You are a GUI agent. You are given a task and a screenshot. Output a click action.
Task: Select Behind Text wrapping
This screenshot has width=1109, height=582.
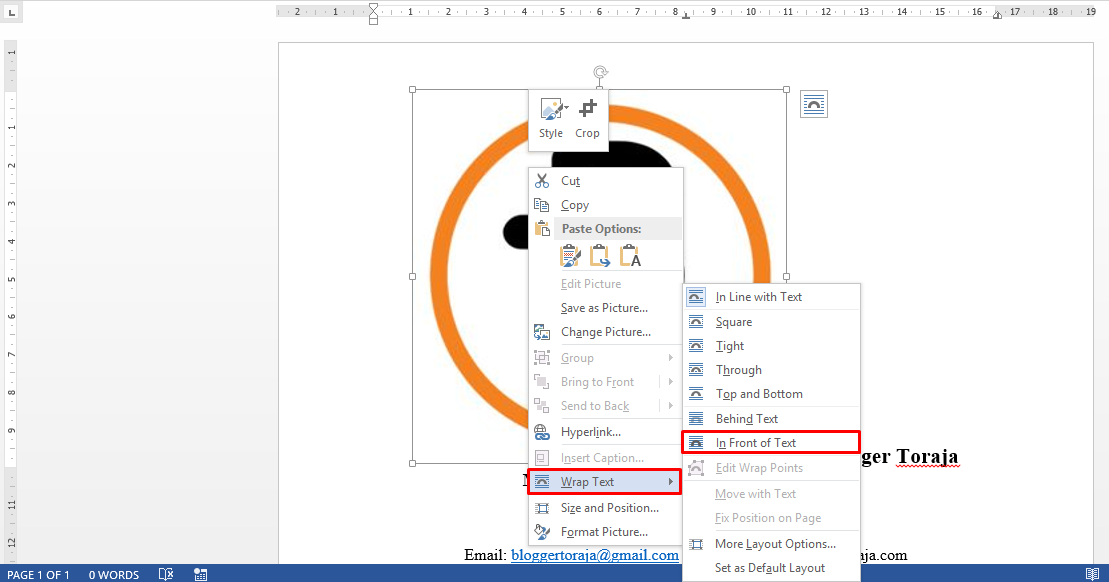(x=772, y=419)
